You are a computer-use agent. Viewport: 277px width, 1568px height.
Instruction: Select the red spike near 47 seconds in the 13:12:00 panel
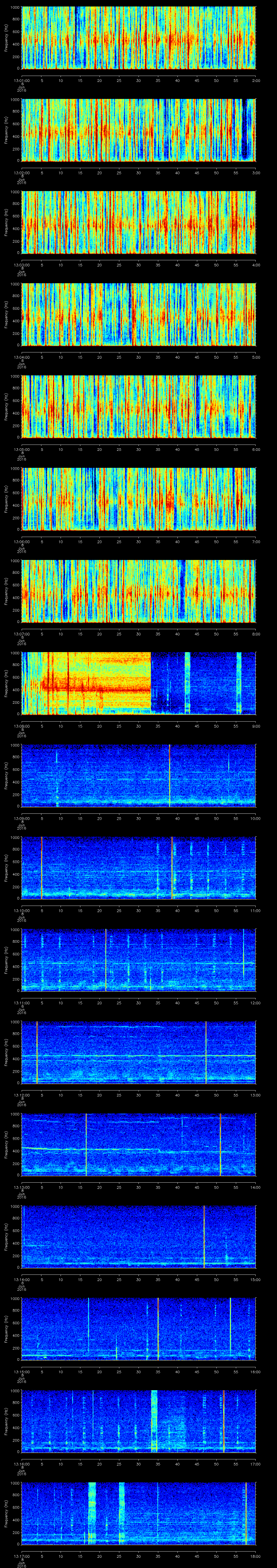click(x=206, y=1052)
